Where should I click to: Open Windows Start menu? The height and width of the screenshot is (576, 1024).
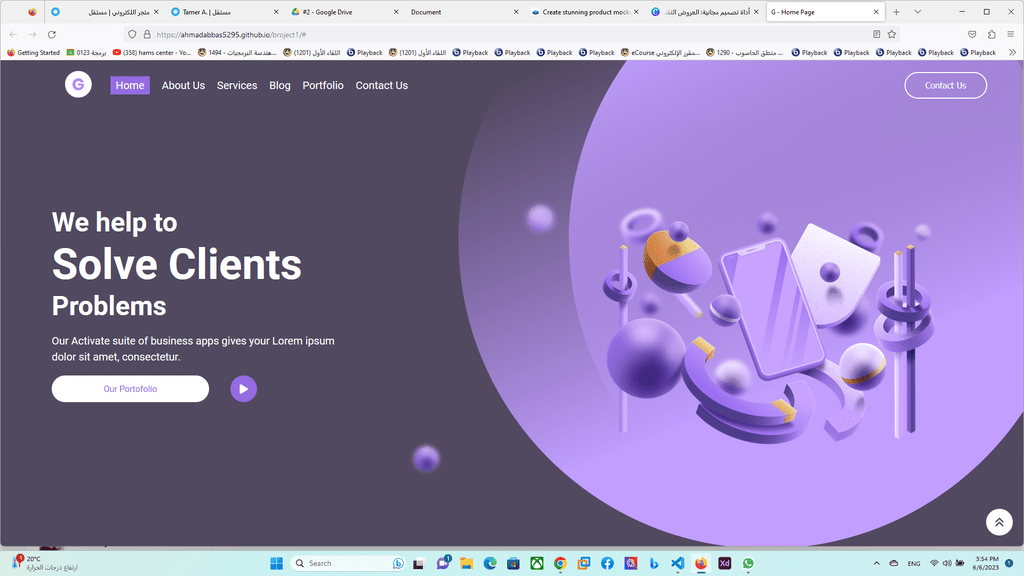tap(276, 563)
